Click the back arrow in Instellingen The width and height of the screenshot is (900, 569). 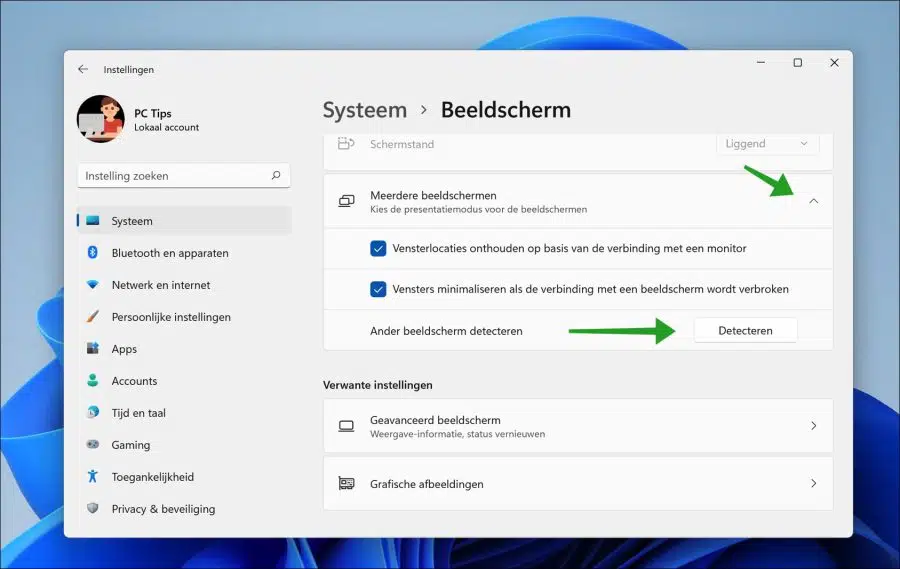83,69
